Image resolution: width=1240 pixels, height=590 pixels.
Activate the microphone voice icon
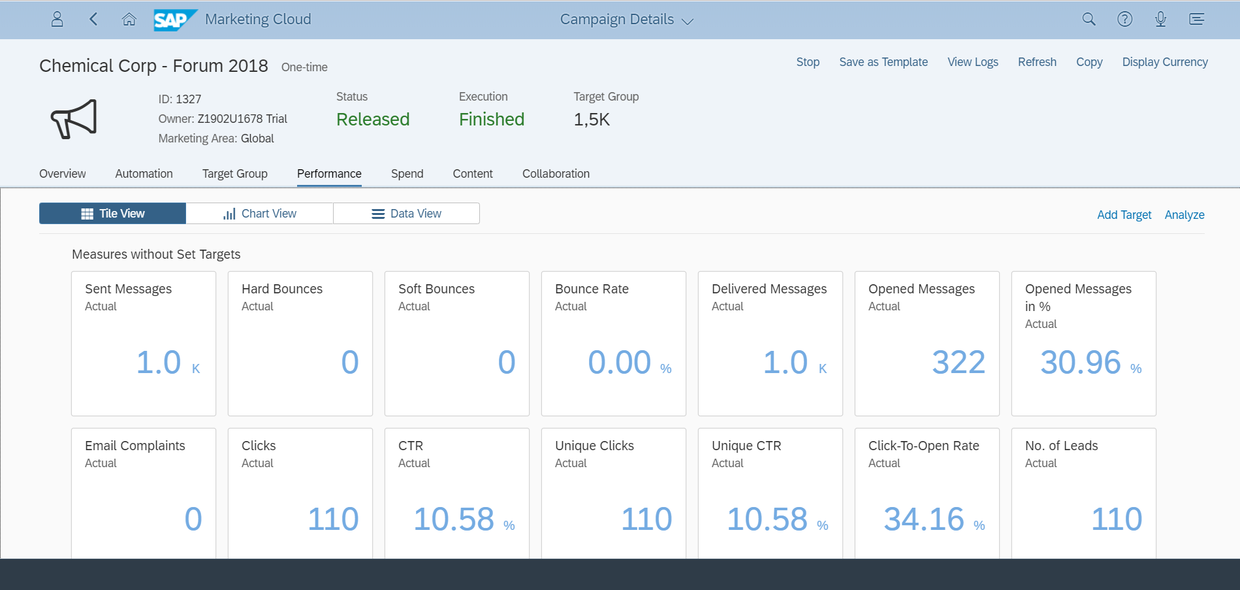pos(1160,19)
